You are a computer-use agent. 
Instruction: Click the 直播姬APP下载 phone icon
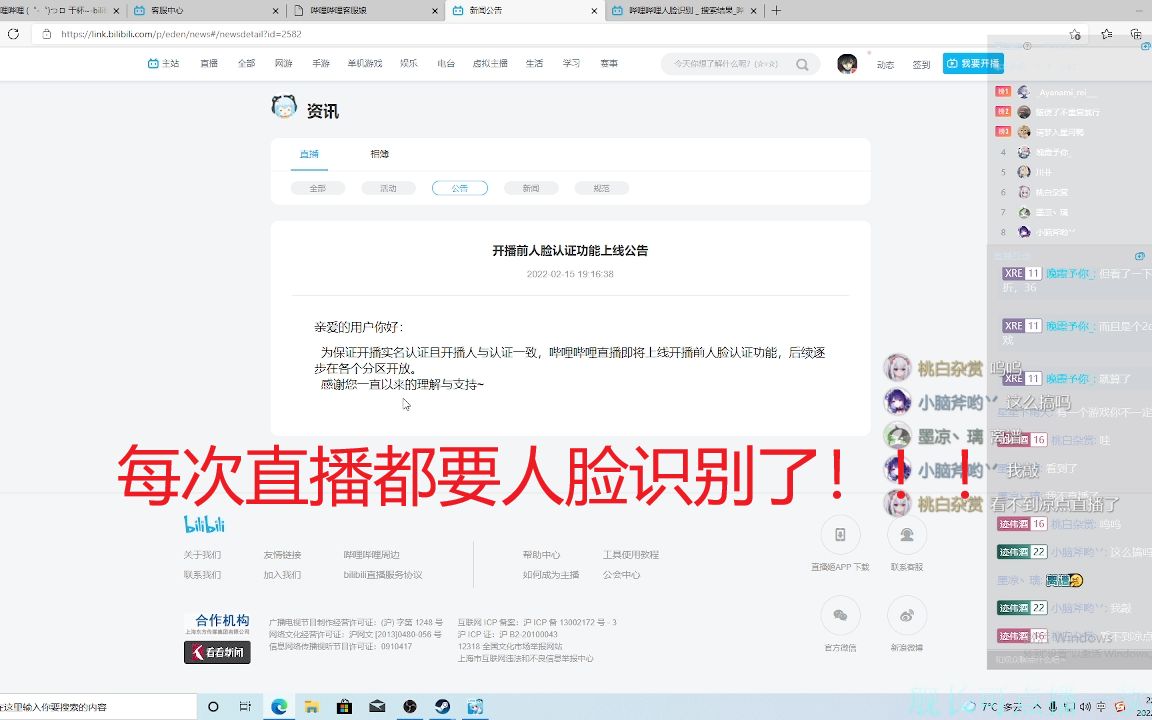click(840, 534)
